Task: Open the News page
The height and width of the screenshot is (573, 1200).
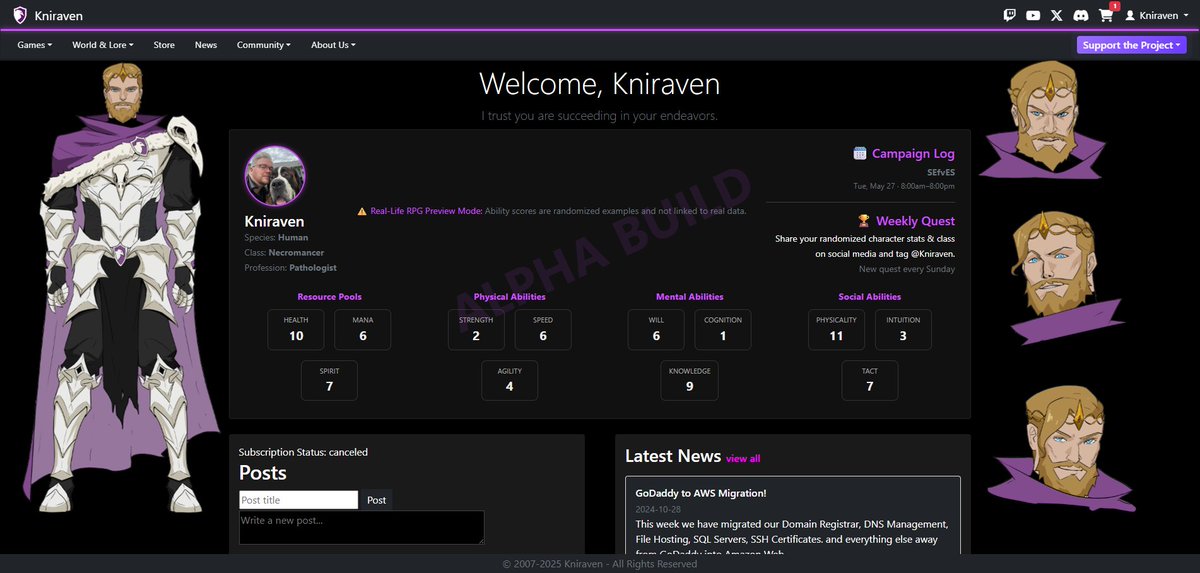Action: 206,45
